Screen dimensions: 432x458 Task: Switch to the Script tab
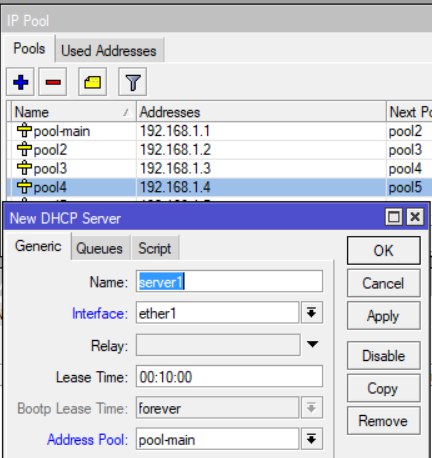pyautogui.click(x=155, y=248)
